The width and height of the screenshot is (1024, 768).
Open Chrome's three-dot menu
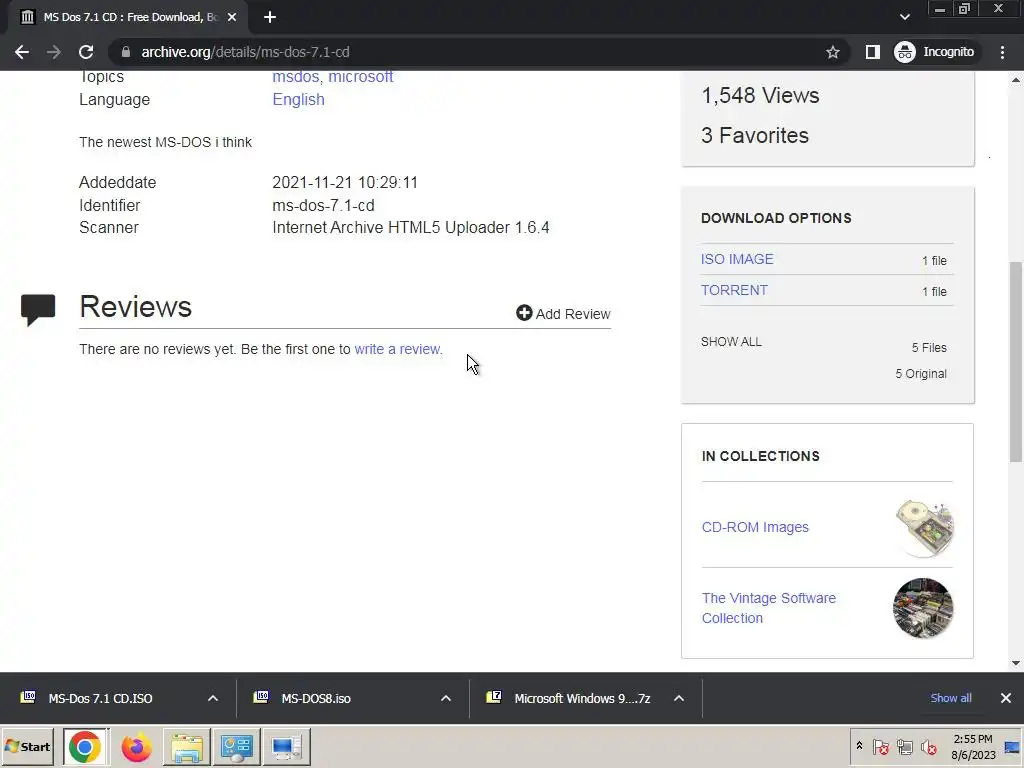[1002, 52]
